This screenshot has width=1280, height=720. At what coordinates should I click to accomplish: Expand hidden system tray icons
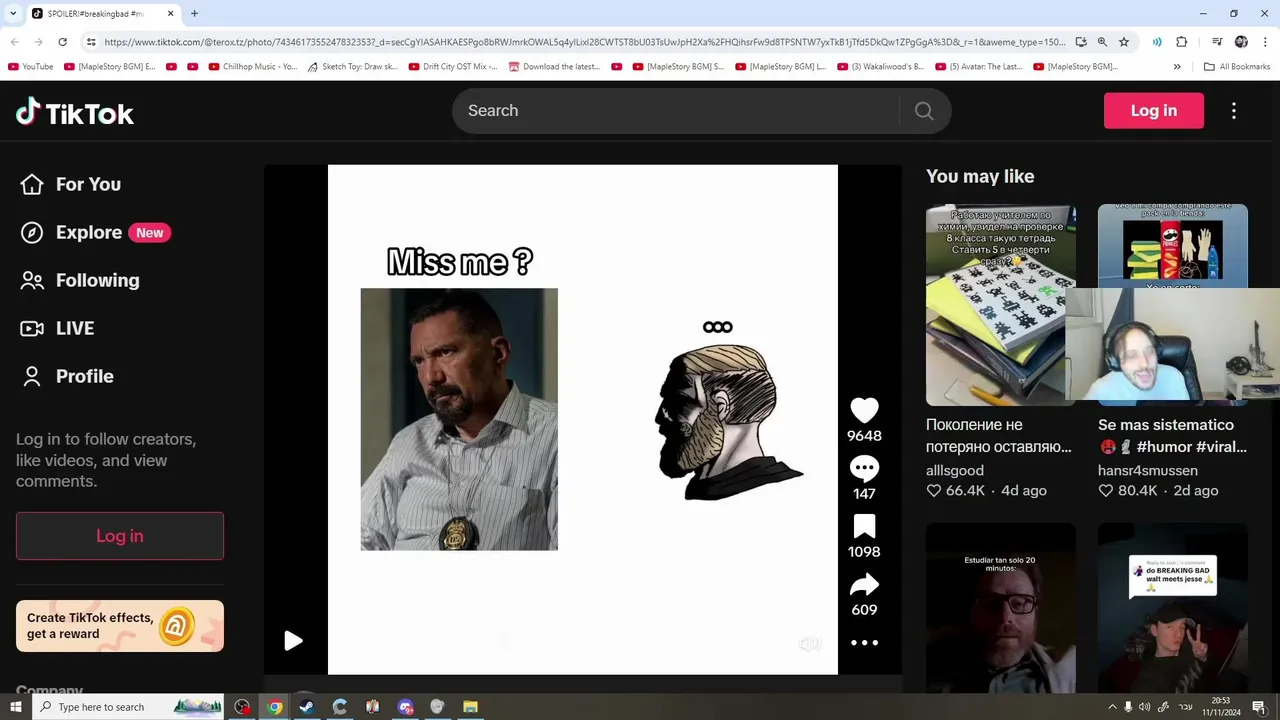pos(1112,707)
